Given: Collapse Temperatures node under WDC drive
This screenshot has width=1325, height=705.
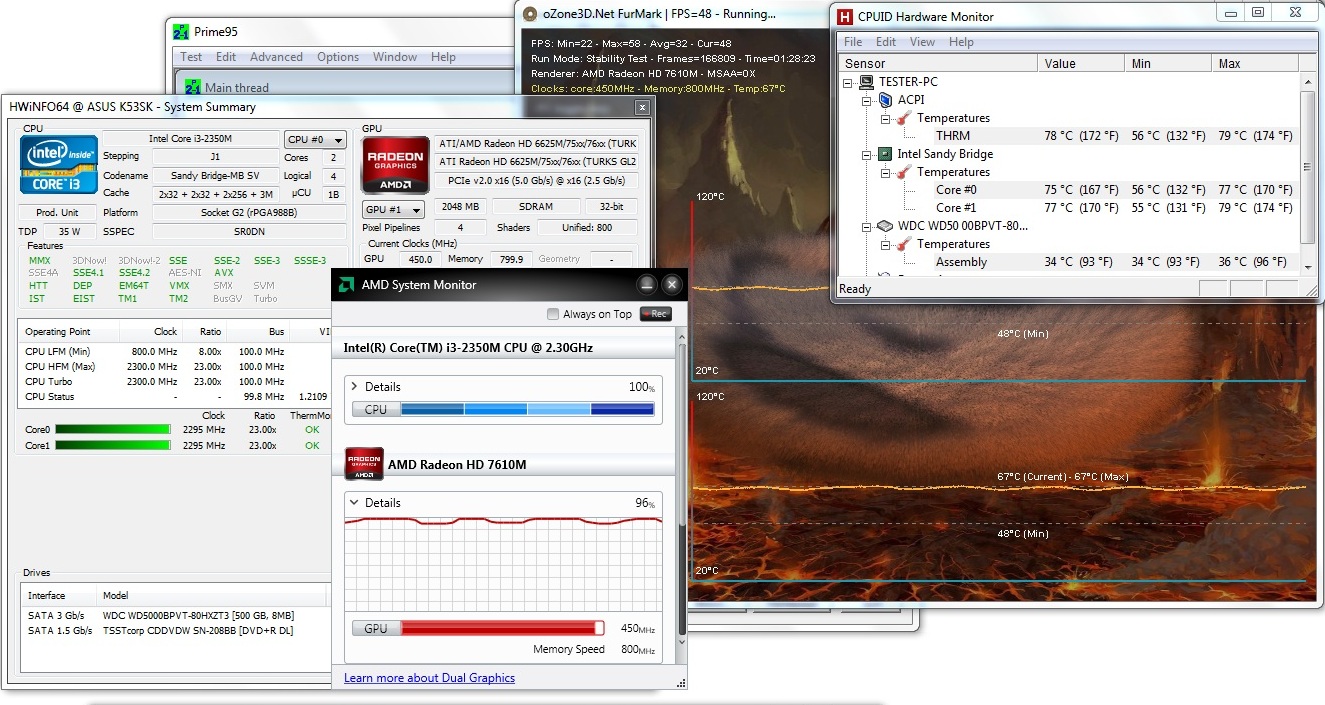Looking at the screenshot, I should (885, 244).
